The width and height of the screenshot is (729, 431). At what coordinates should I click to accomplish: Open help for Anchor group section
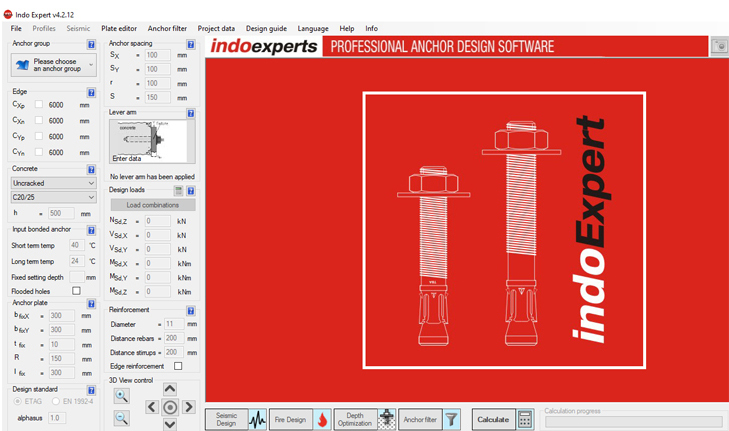(x=91, y=45)
